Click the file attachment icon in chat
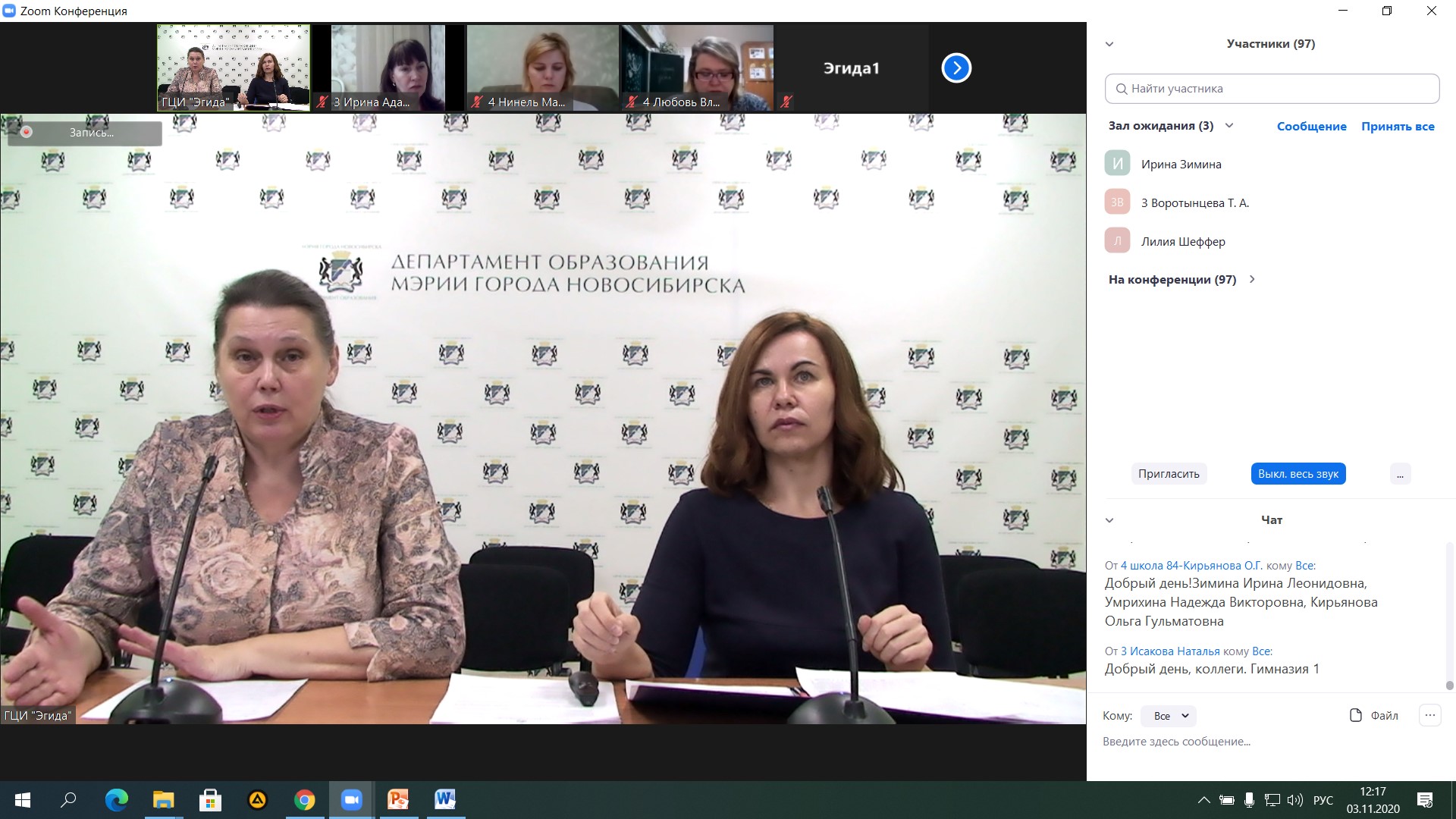The image size is (1456, 819). click(1356, 715)
